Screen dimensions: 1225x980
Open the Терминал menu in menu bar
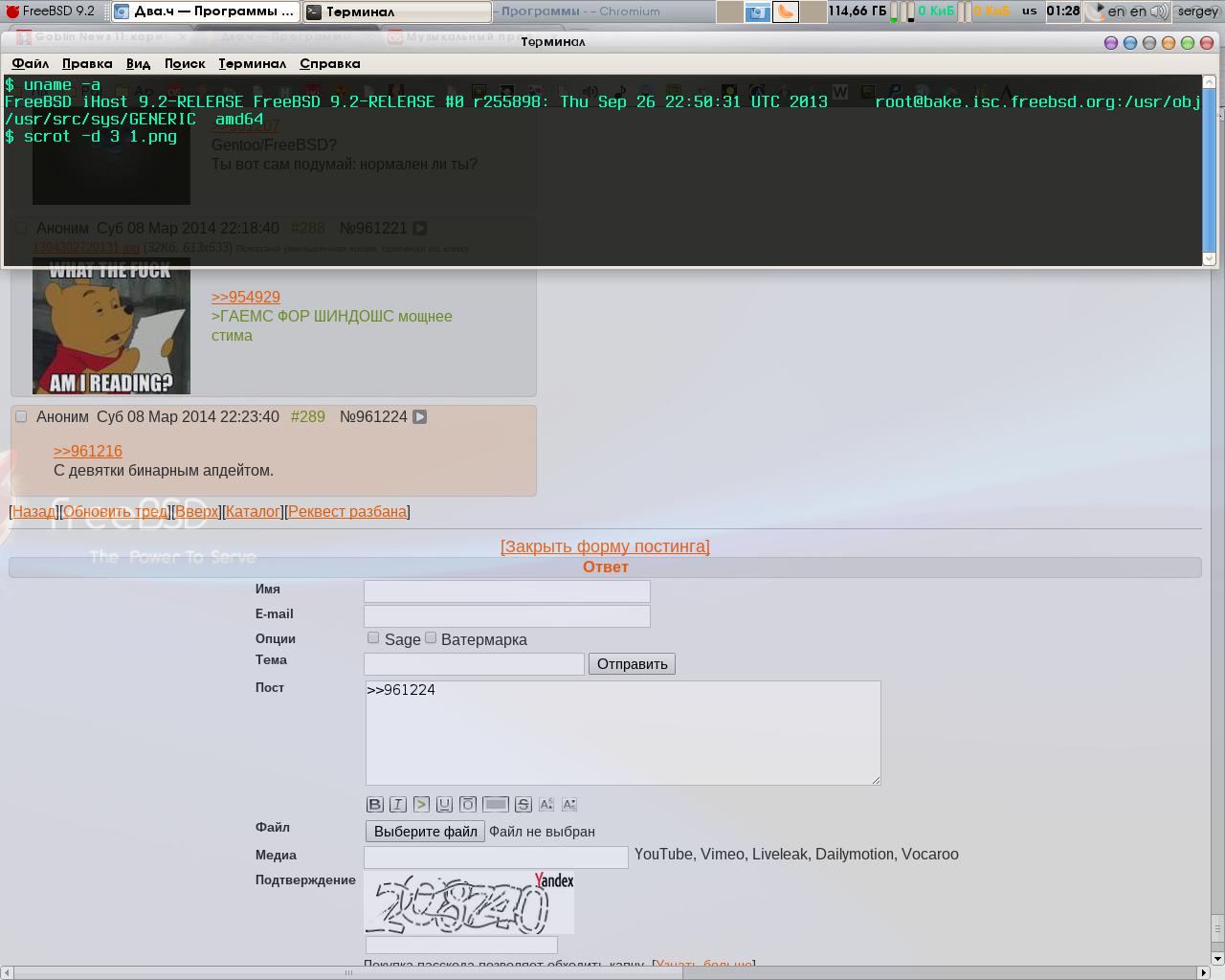(252, 64)
